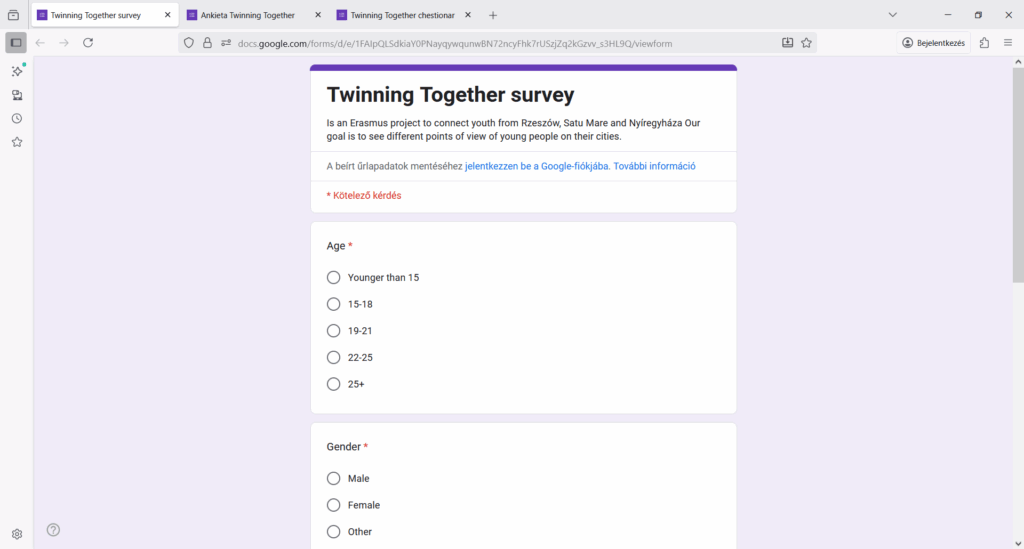
Task: Close the Twinning Together chestionar tab
Action: tap(468, 15)
